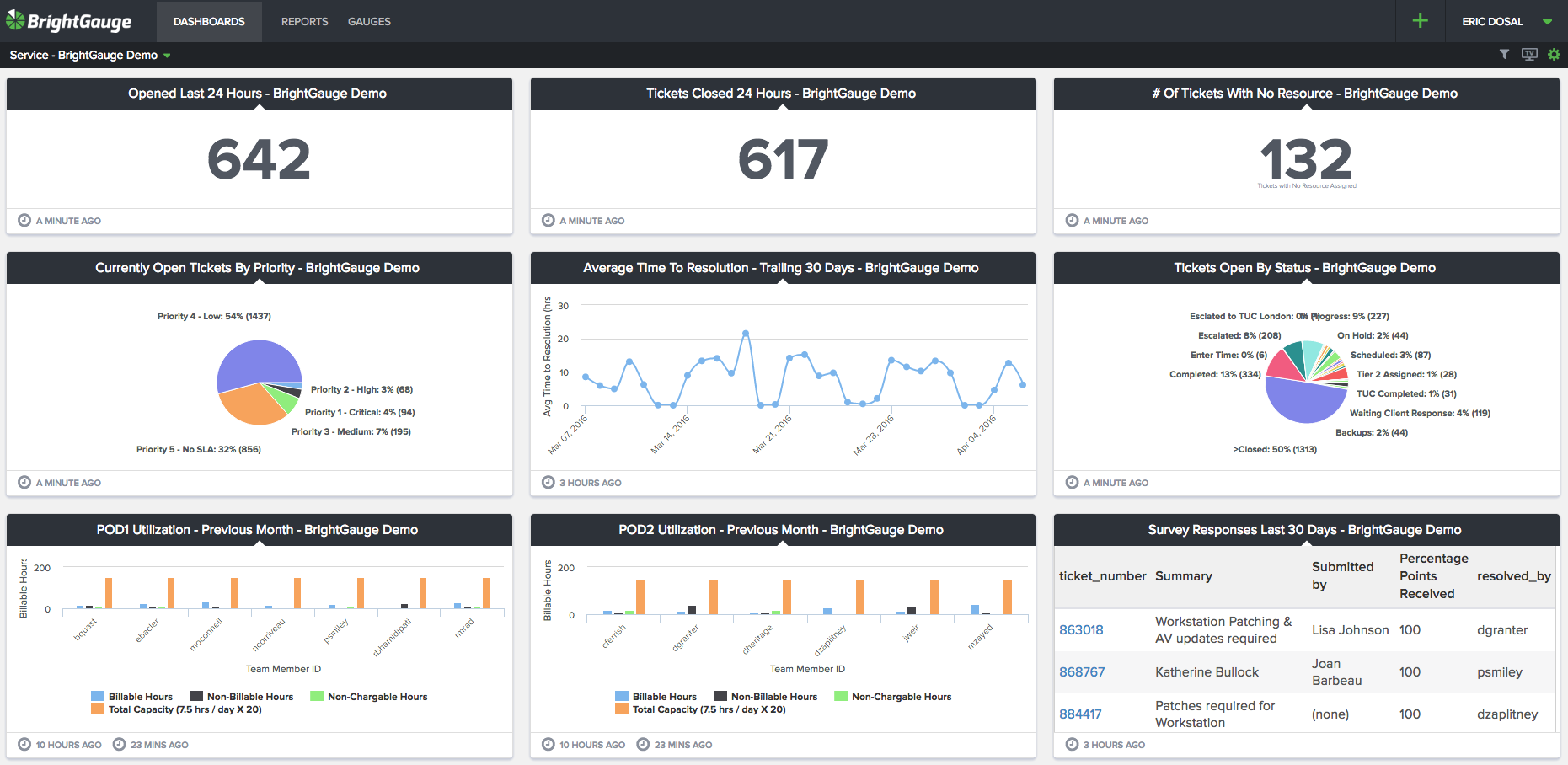Click bquast bar group in POD1 chart
Screen dimensions: 1568x765
click(94, 593)
